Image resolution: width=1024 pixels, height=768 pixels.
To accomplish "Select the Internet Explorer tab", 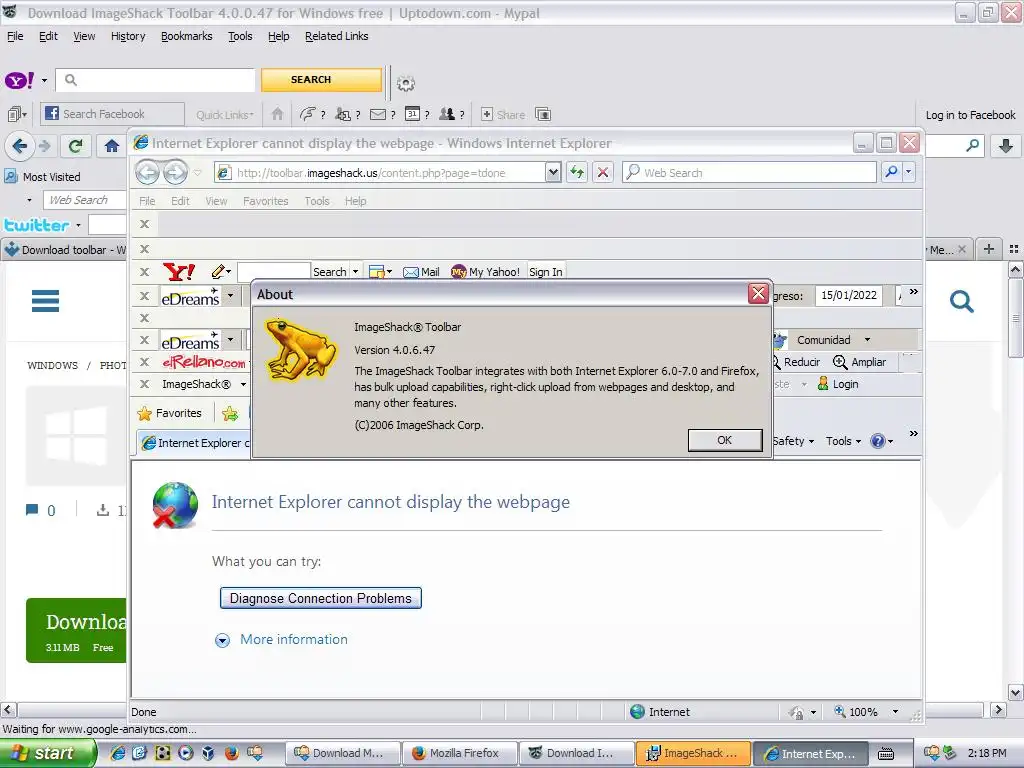I will (195, 443).
